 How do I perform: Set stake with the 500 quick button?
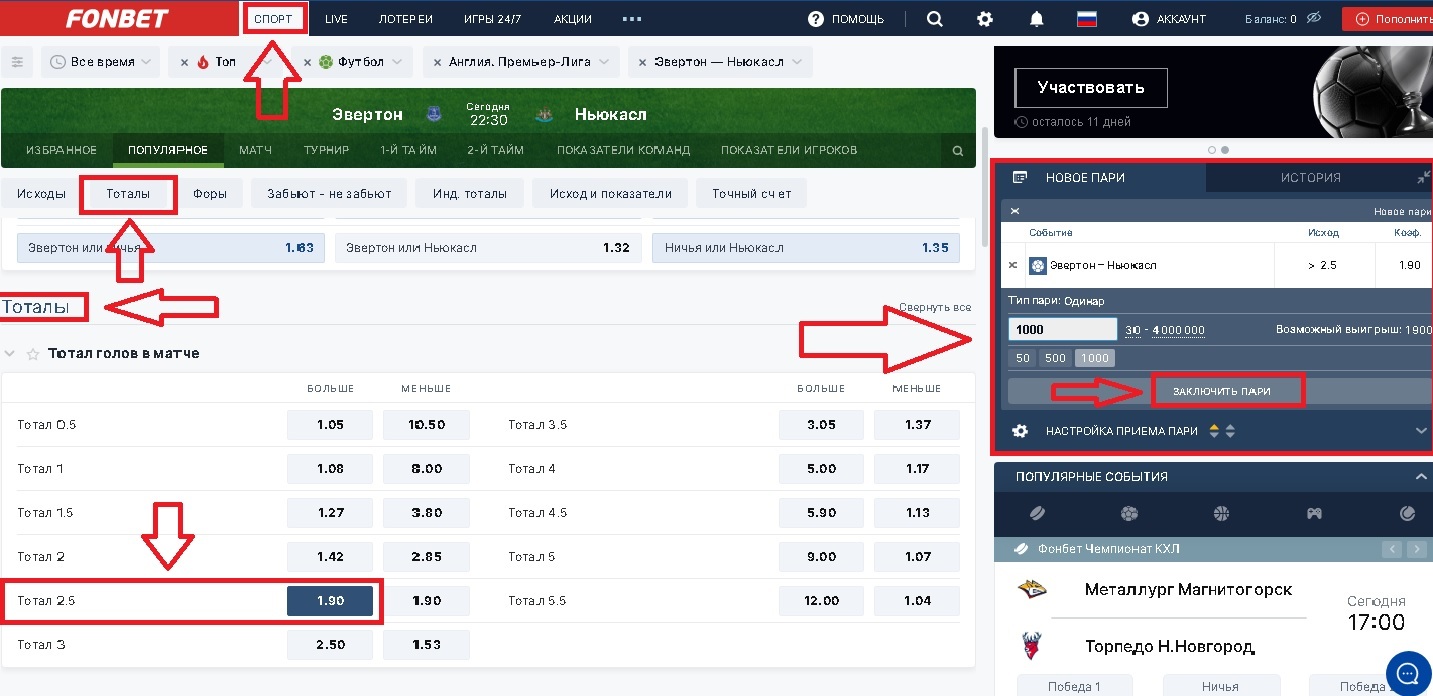(1055, 358)
